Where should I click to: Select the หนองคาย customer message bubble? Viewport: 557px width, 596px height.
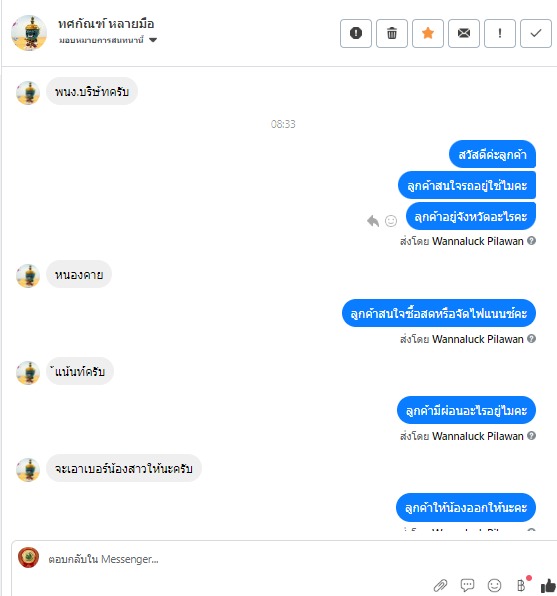[79, 274]
